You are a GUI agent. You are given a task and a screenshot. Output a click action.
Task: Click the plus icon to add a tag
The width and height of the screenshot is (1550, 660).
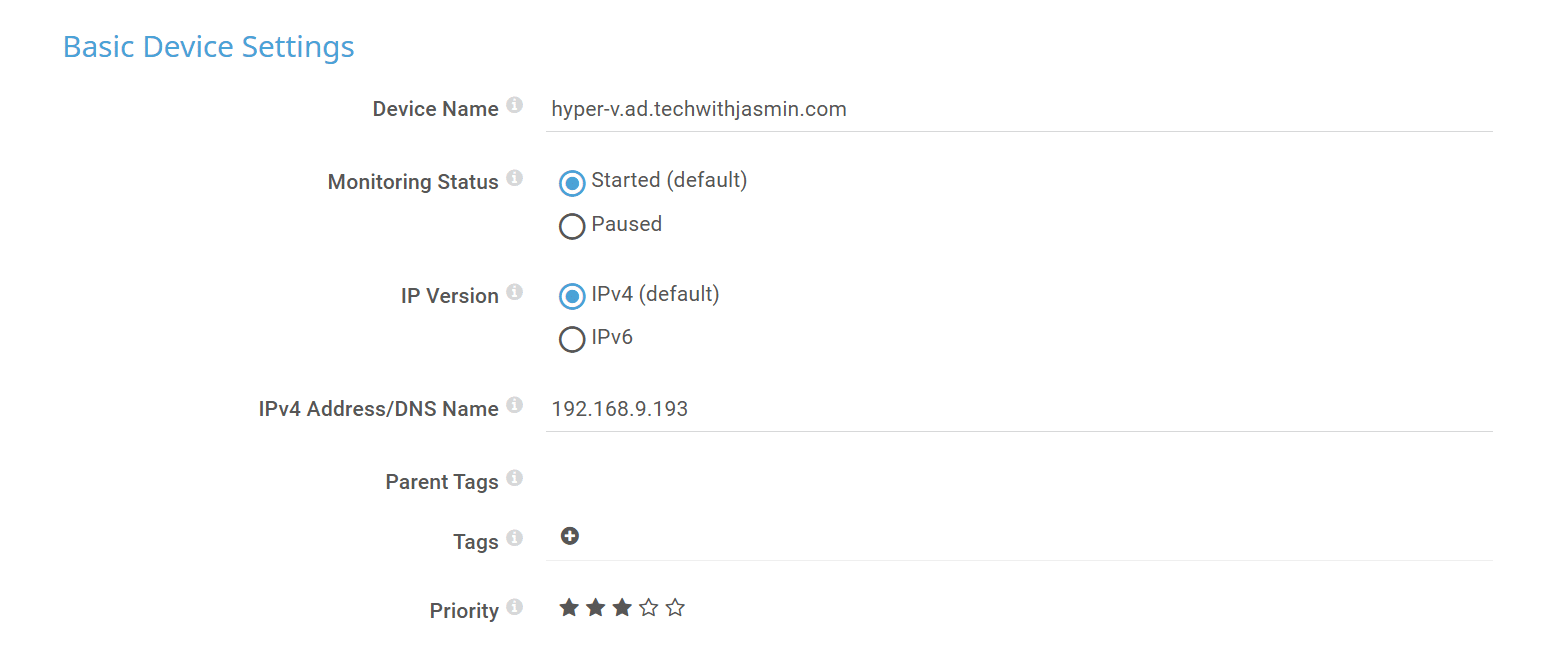point(570,537)
